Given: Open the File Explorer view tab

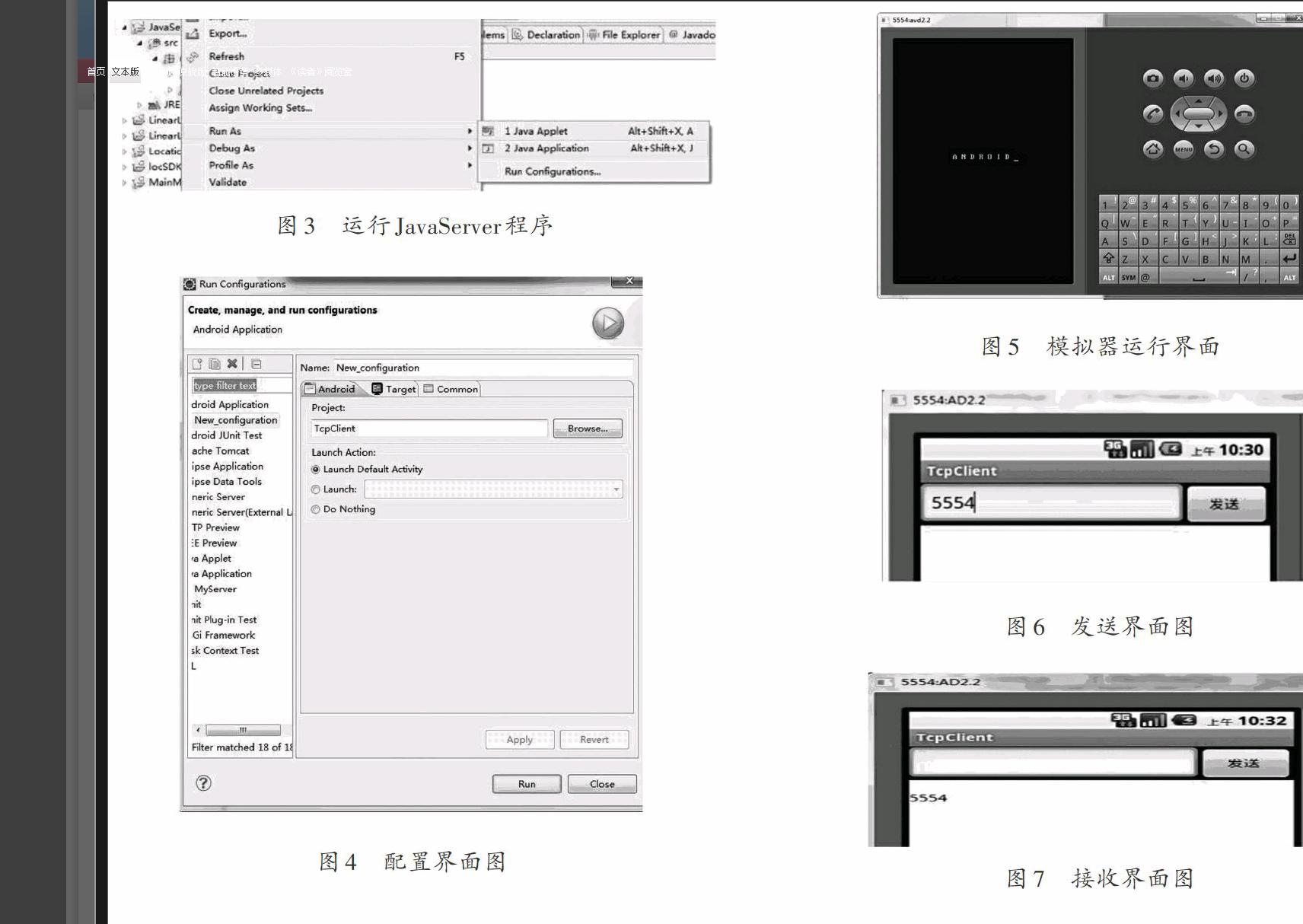Looking at the screenshot, I should 624,34.
